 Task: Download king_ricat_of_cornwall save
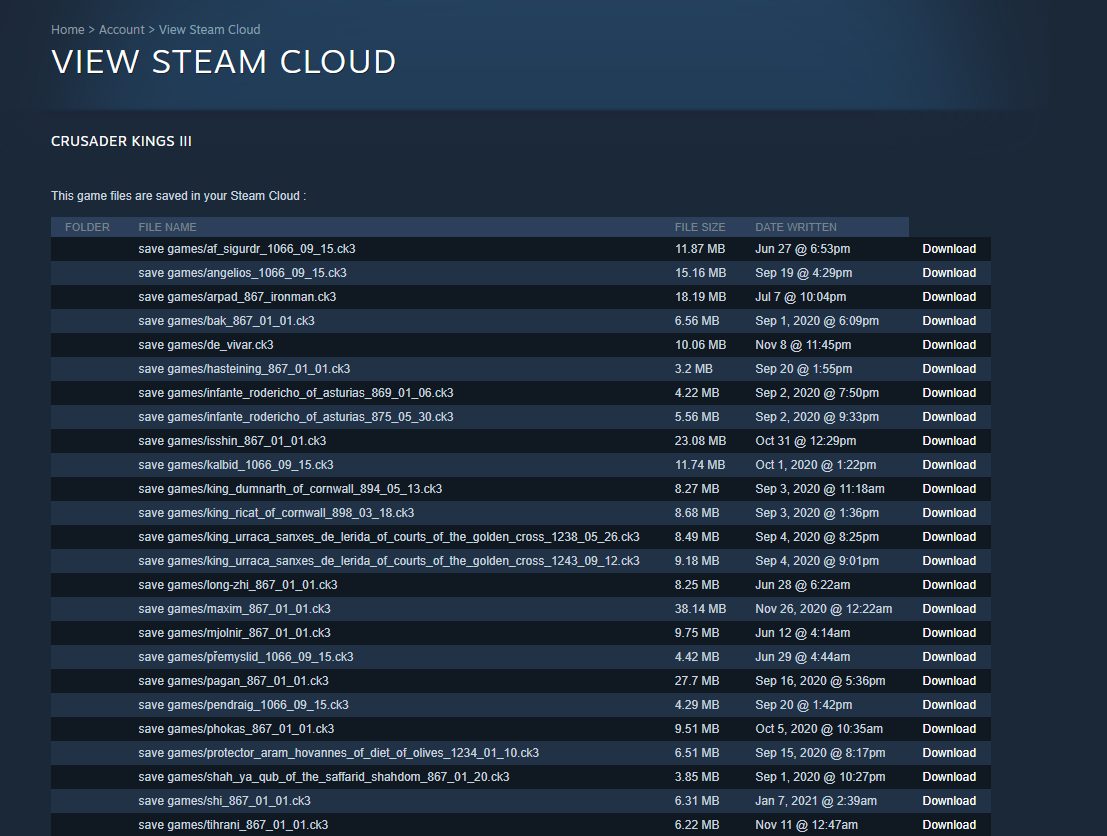tap(949, 513)
